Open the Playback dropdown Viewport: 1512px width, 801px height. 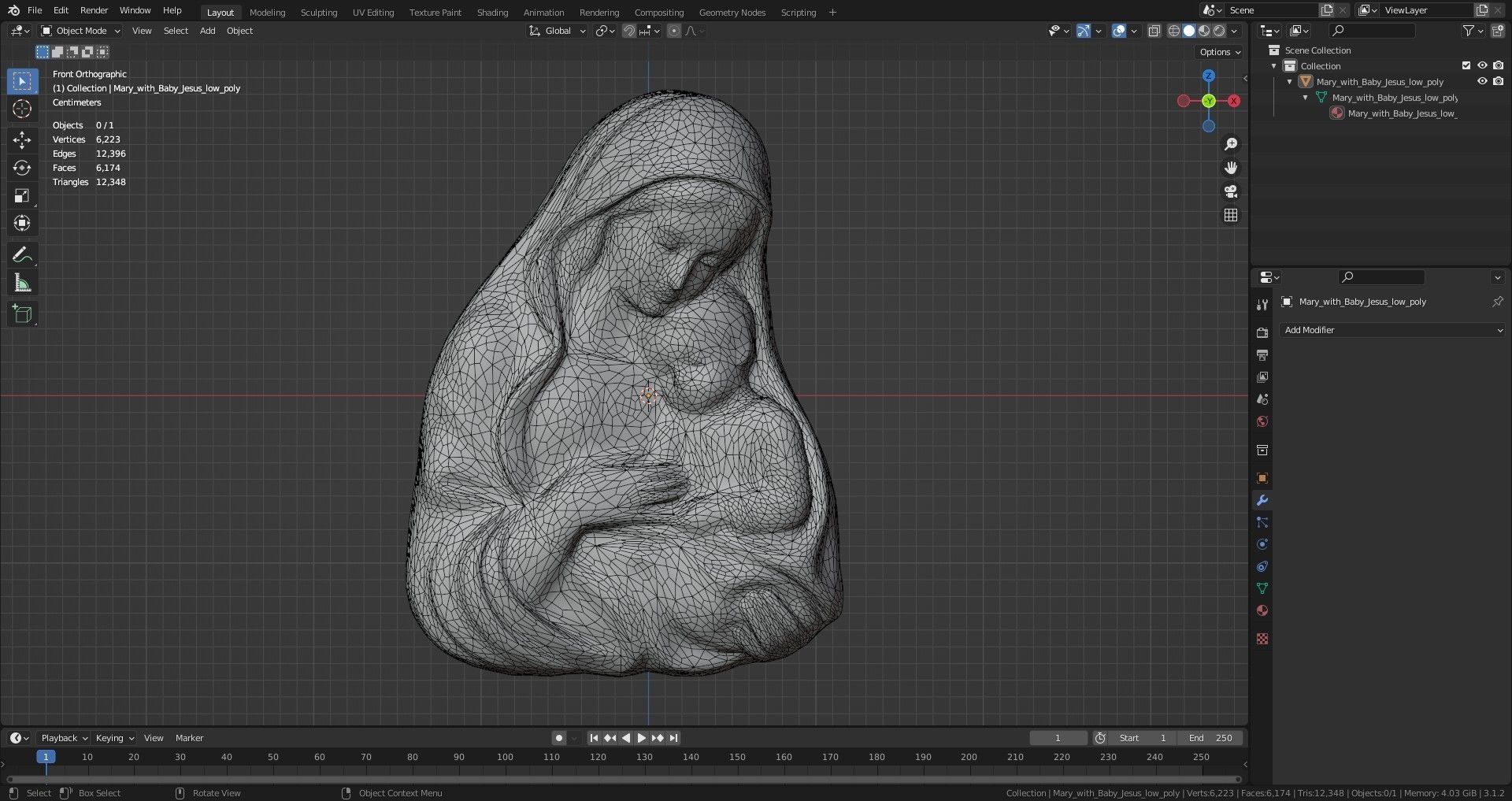click(x=64, y=738)
